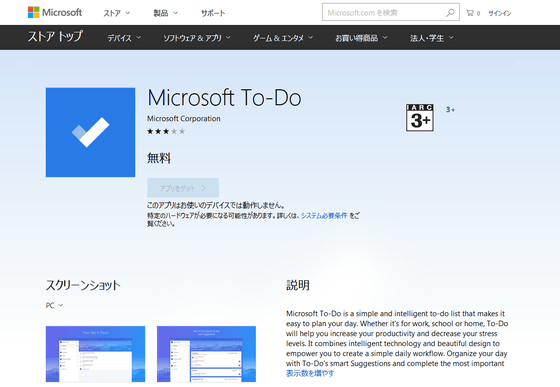Click the IARC 3+ rating badge
The image size is (560, 387).
click(x=420, y=117)
